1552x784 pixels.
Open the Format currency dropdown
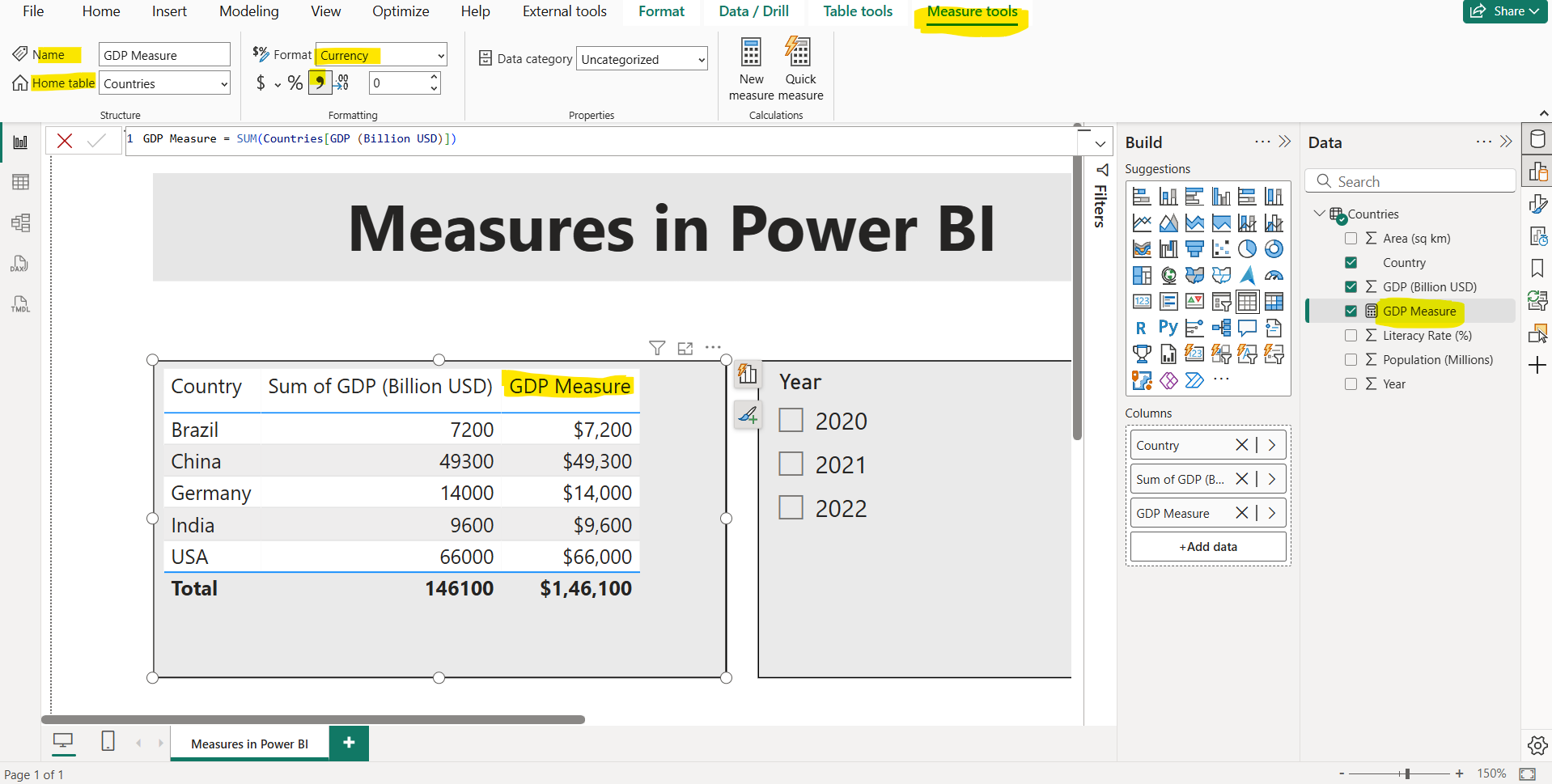tap(440, 55)
